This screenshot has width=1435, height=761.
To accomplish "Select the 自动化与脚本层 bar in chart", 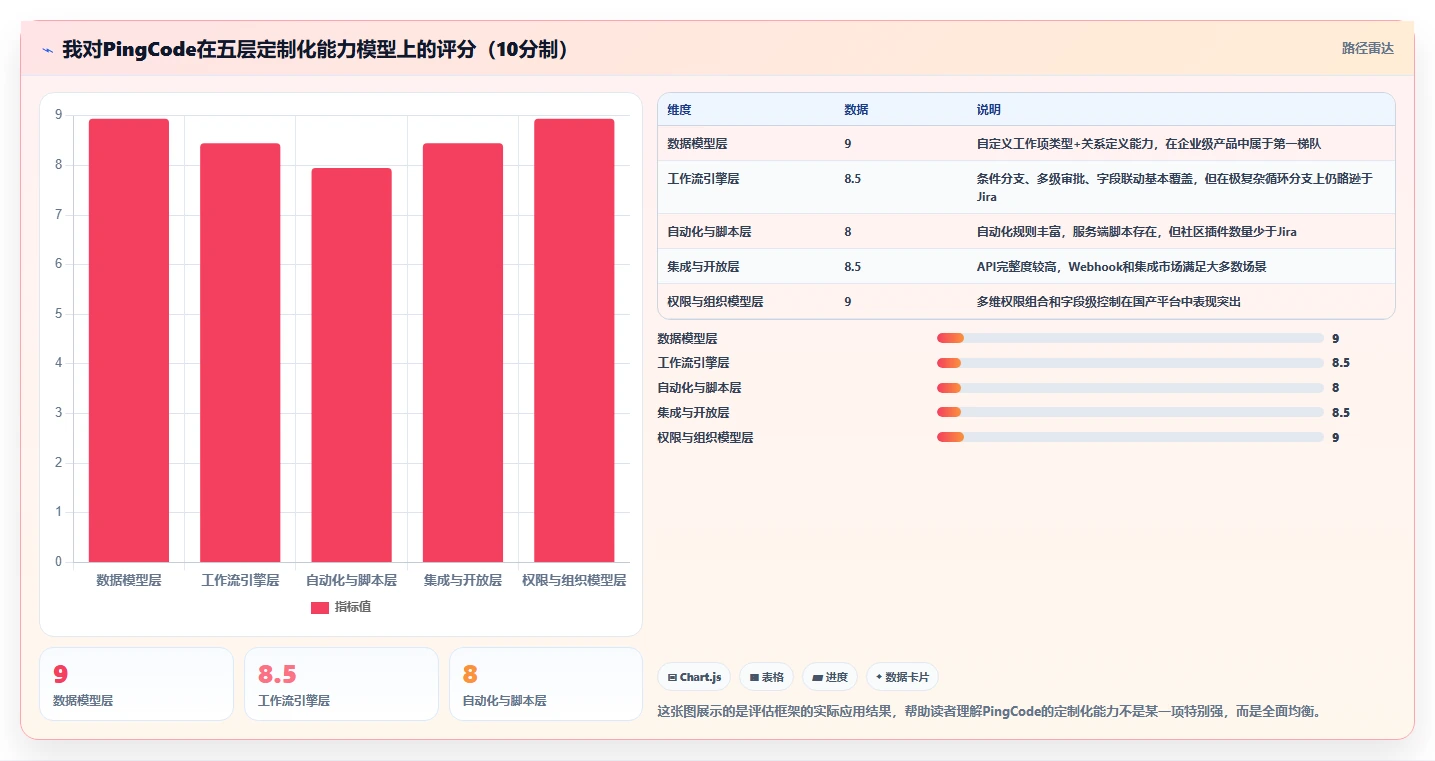I will tap(351, 365).
